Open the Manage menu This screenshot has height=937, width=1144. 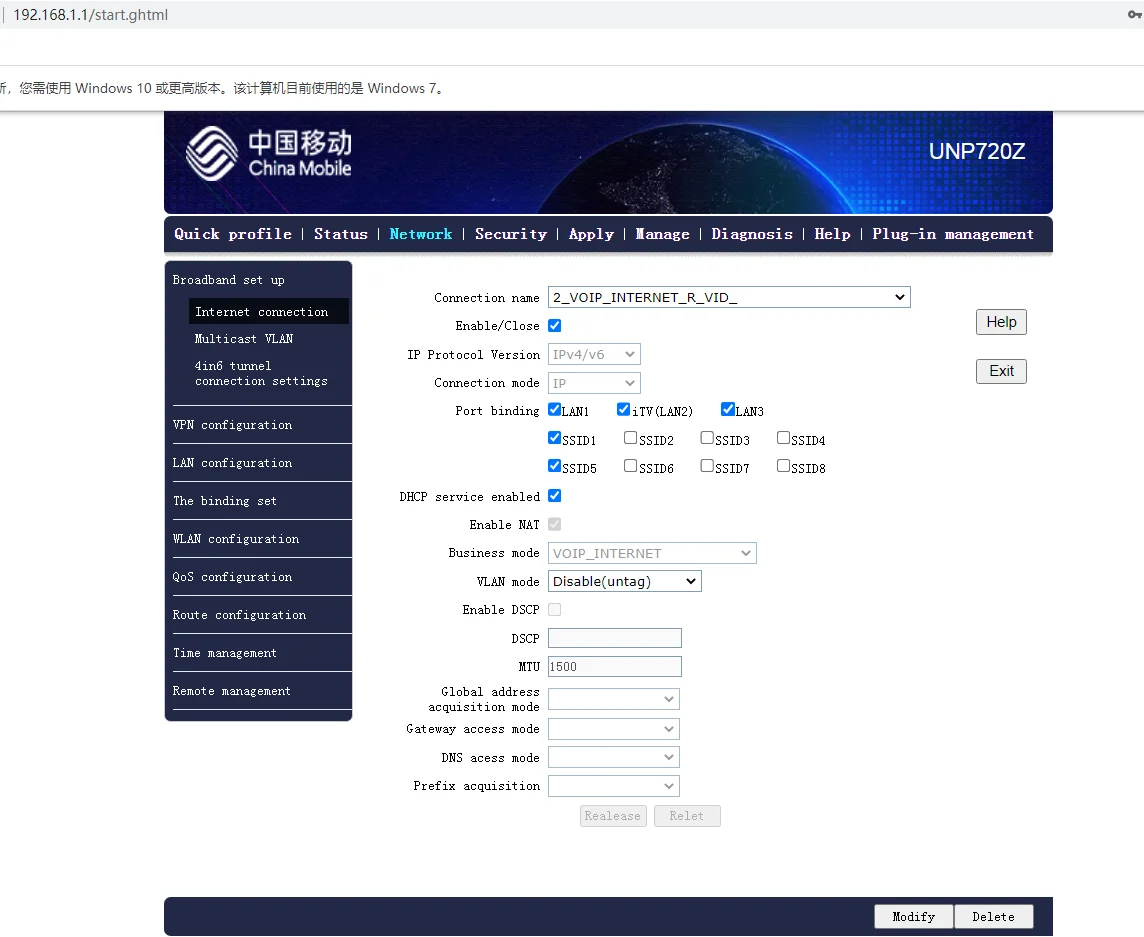pos(662,234)
